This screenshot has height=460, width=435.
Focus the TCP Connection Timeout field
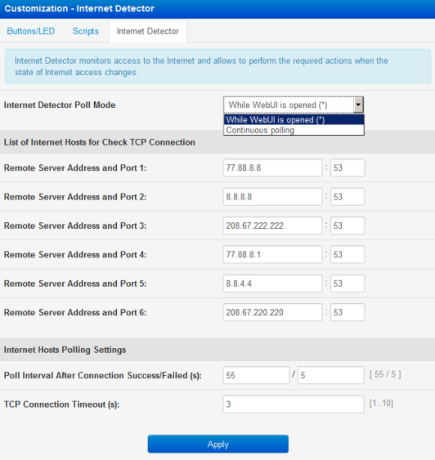[x=294, y=404]
